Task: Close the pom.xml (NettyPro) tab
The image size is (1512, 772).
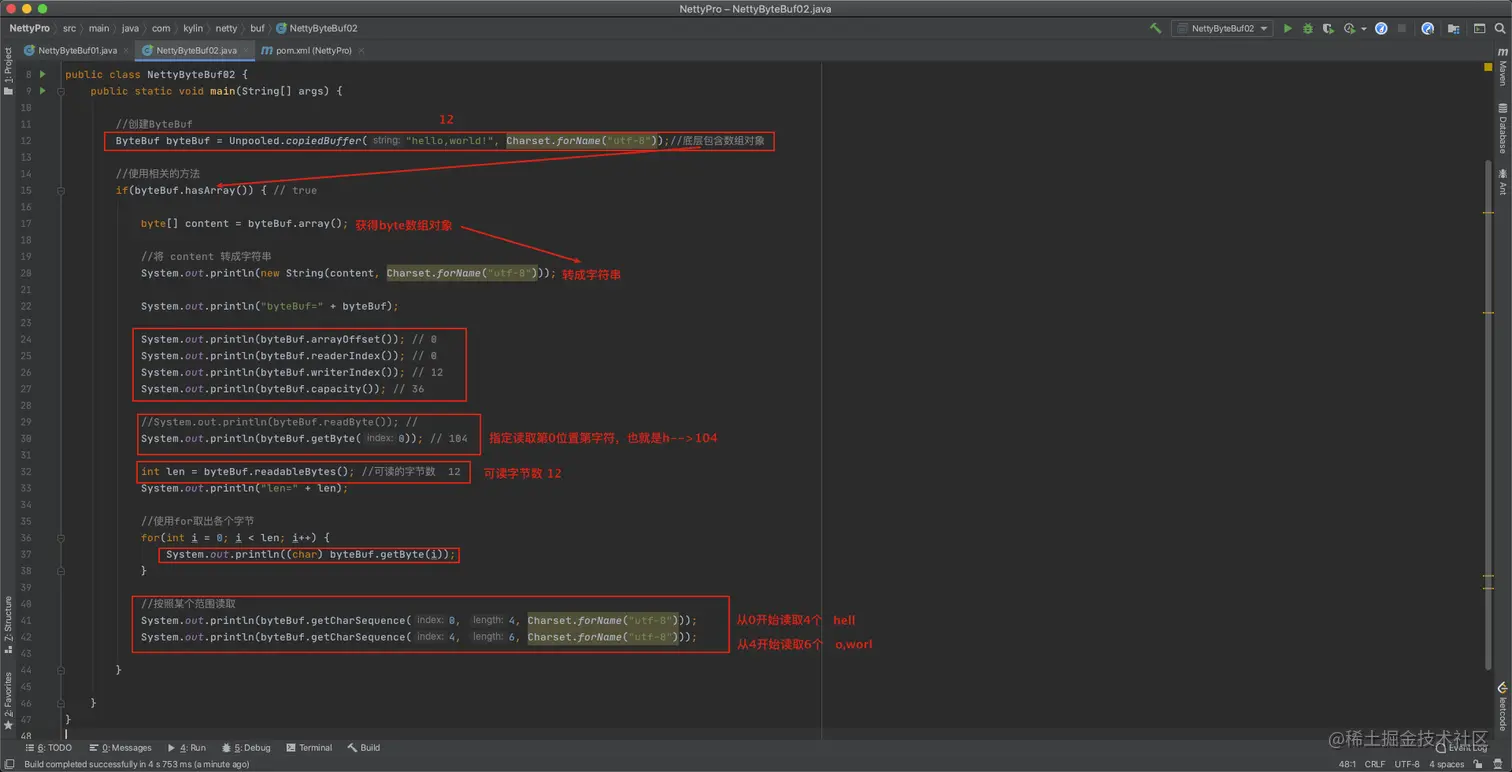Action: coord(361,51)
